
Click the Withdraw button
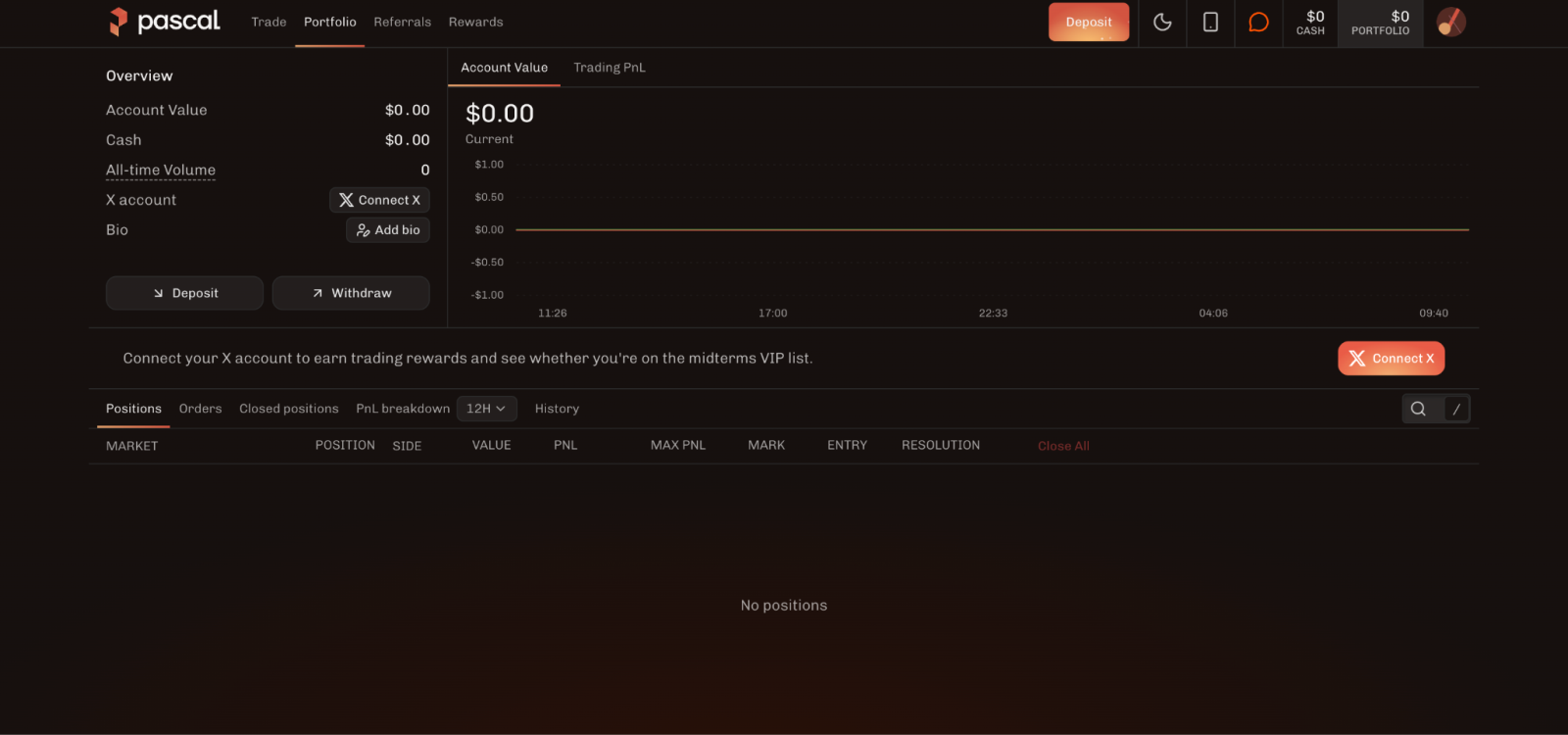351,293
